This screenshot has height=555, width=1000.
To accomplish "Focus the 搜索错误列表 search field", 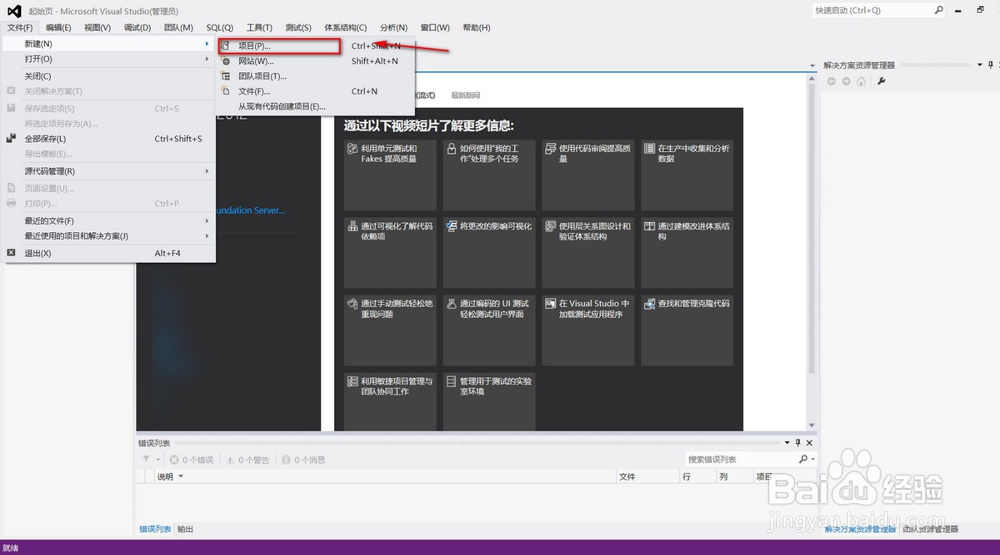I will click(741, 459).
